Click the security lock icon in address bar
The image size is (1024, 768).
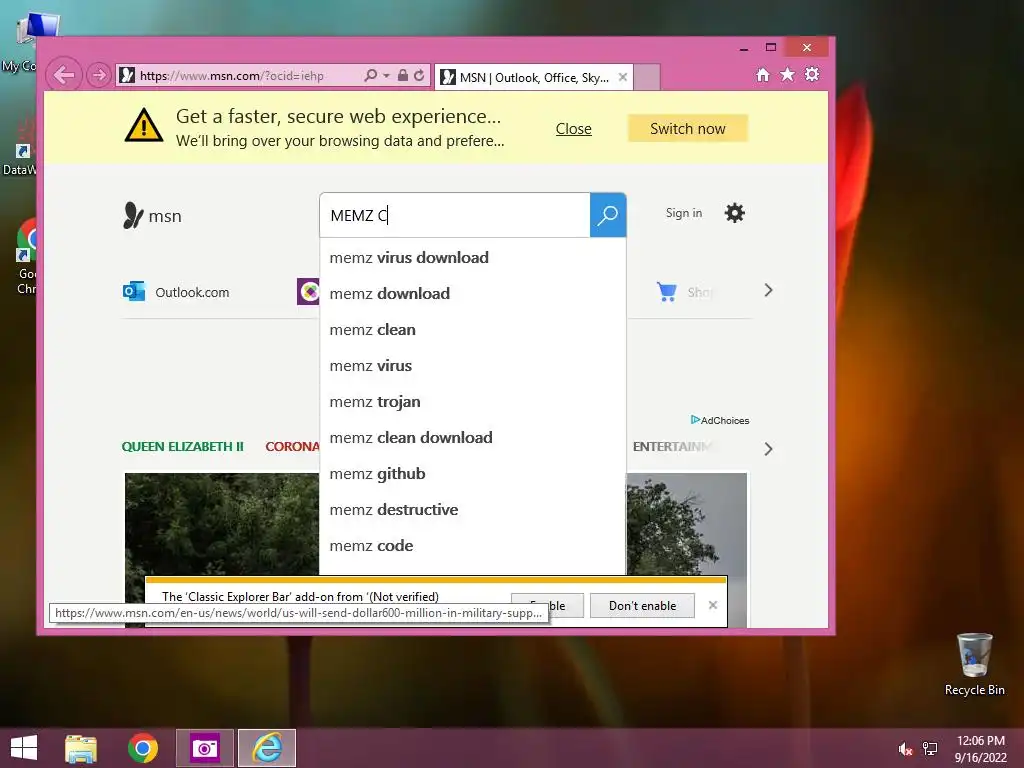(x=403, y=75)
